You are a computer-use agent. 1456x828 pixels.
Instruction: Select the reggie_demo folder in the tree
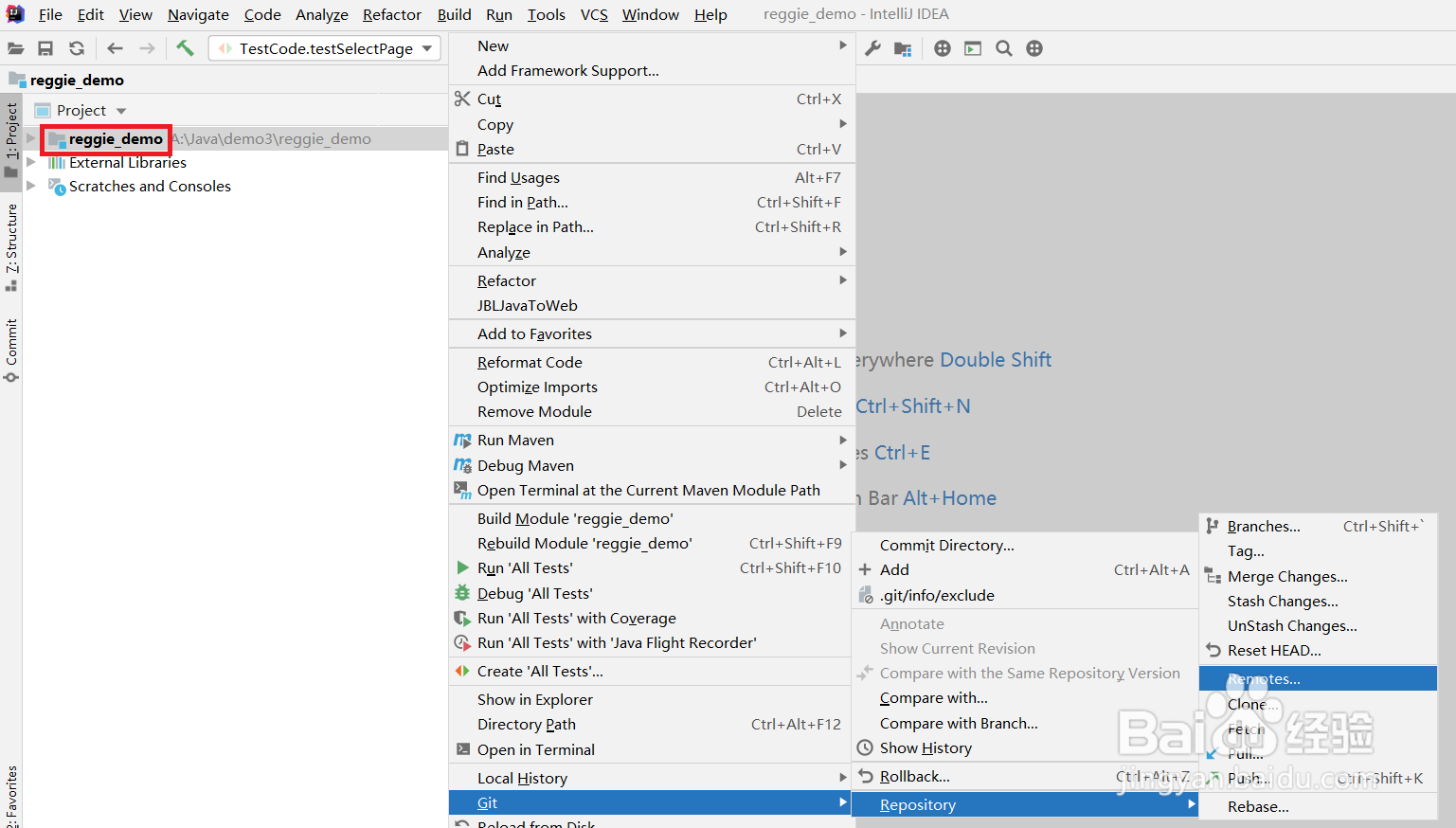click(116, 138)
